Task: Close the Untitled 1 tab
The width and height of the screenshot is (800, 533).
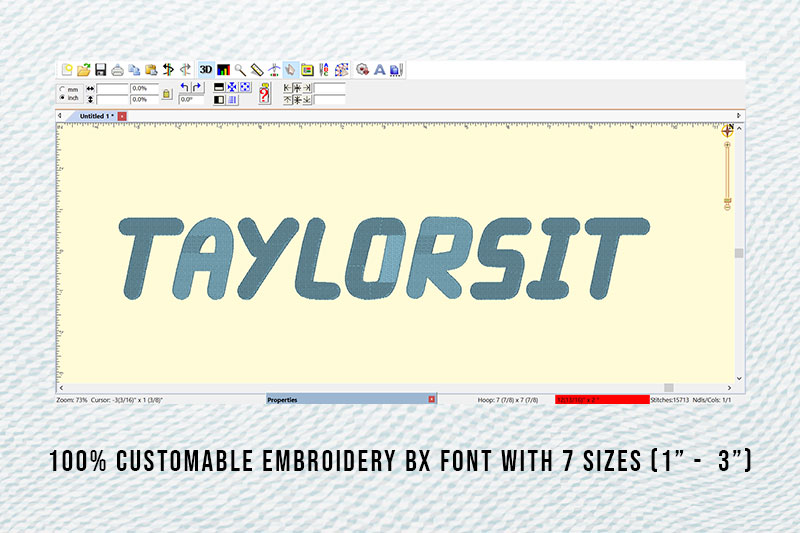Action: click(x=122, y=116)
